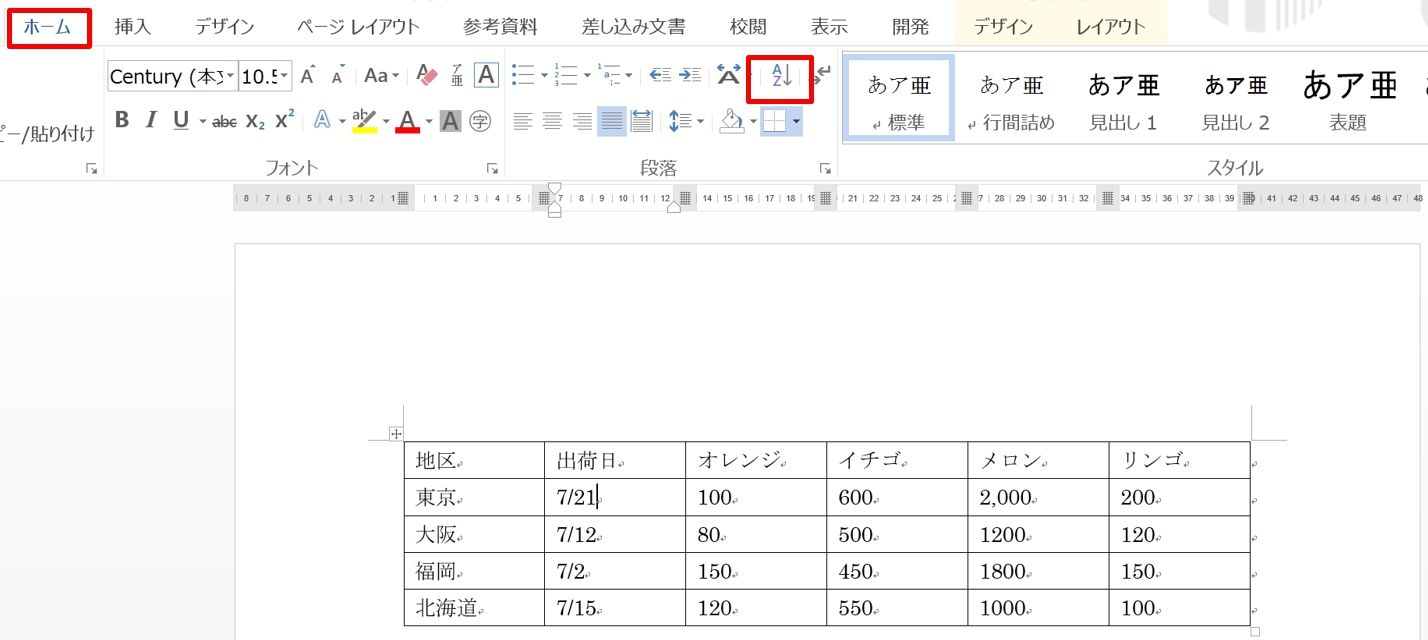The image size is (1428, 640).
Task: Open underline style dropdown arrow
Action: click(x=203, y=122)
